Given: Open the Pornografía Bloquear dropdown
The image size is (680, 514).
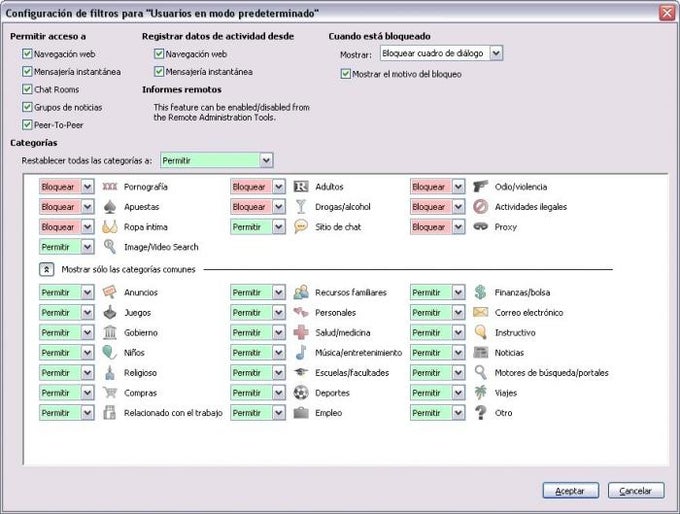Looking at the screenshot, I should click(x=67, y=187).
